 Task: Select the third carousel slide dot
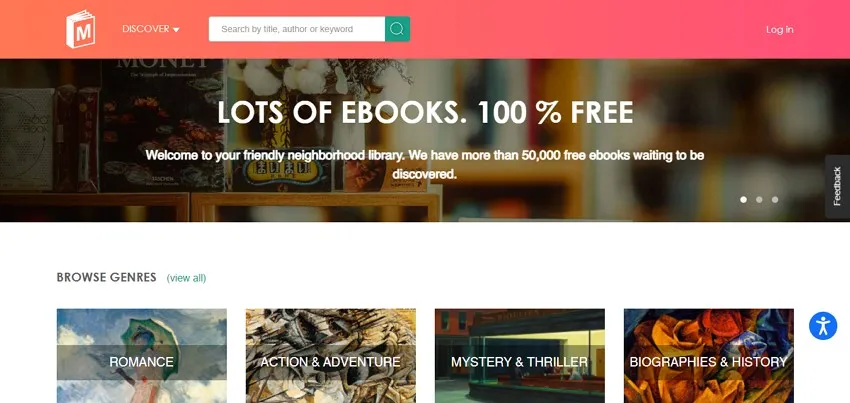[x=775, y=200]
